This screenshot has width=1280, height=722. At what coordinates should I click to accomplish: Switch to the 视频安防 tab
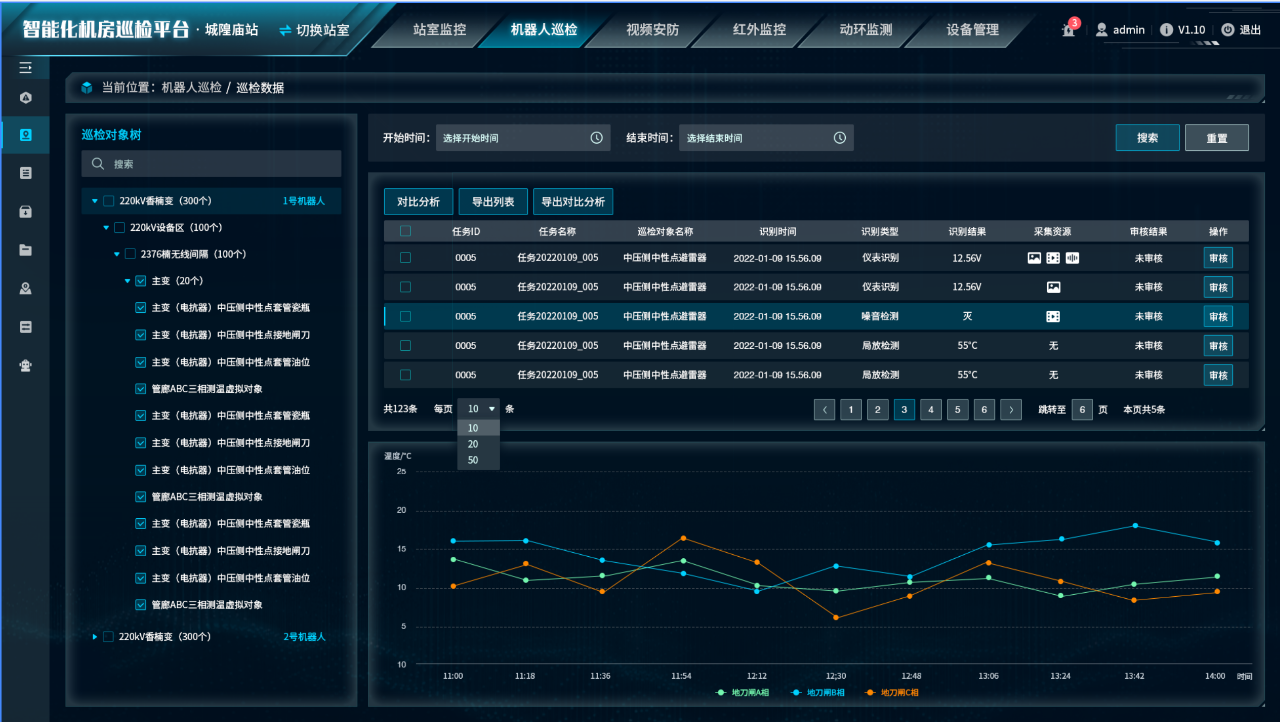[x=652, y=30]
